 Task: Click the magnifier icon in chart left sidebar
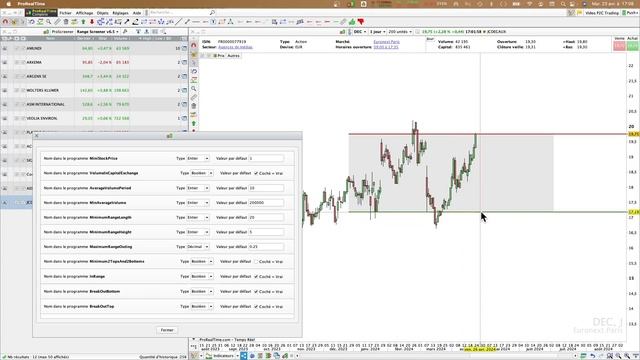pos(194,89)
